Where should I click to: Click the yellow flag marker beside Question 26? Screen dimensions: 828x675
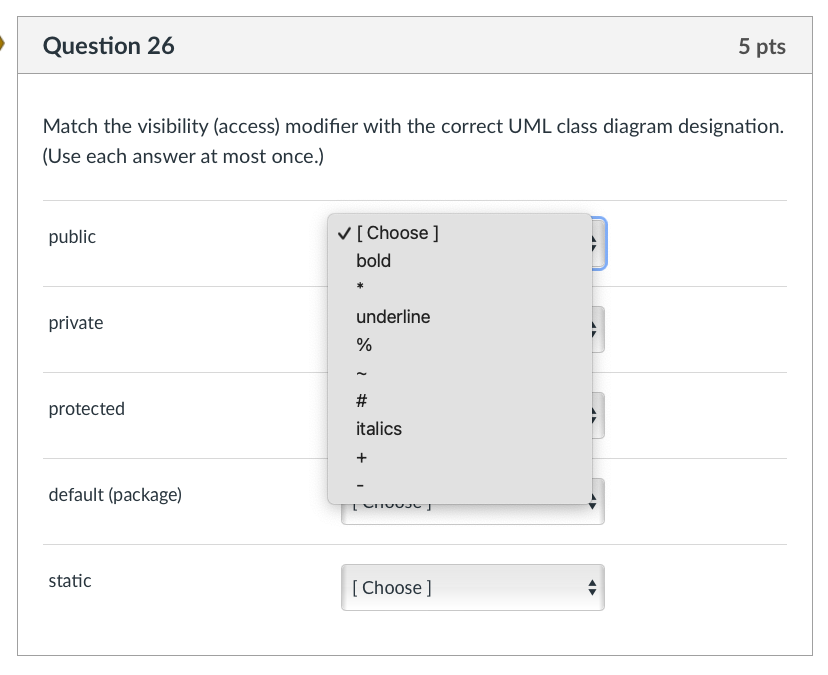click(x=3, y=45)
